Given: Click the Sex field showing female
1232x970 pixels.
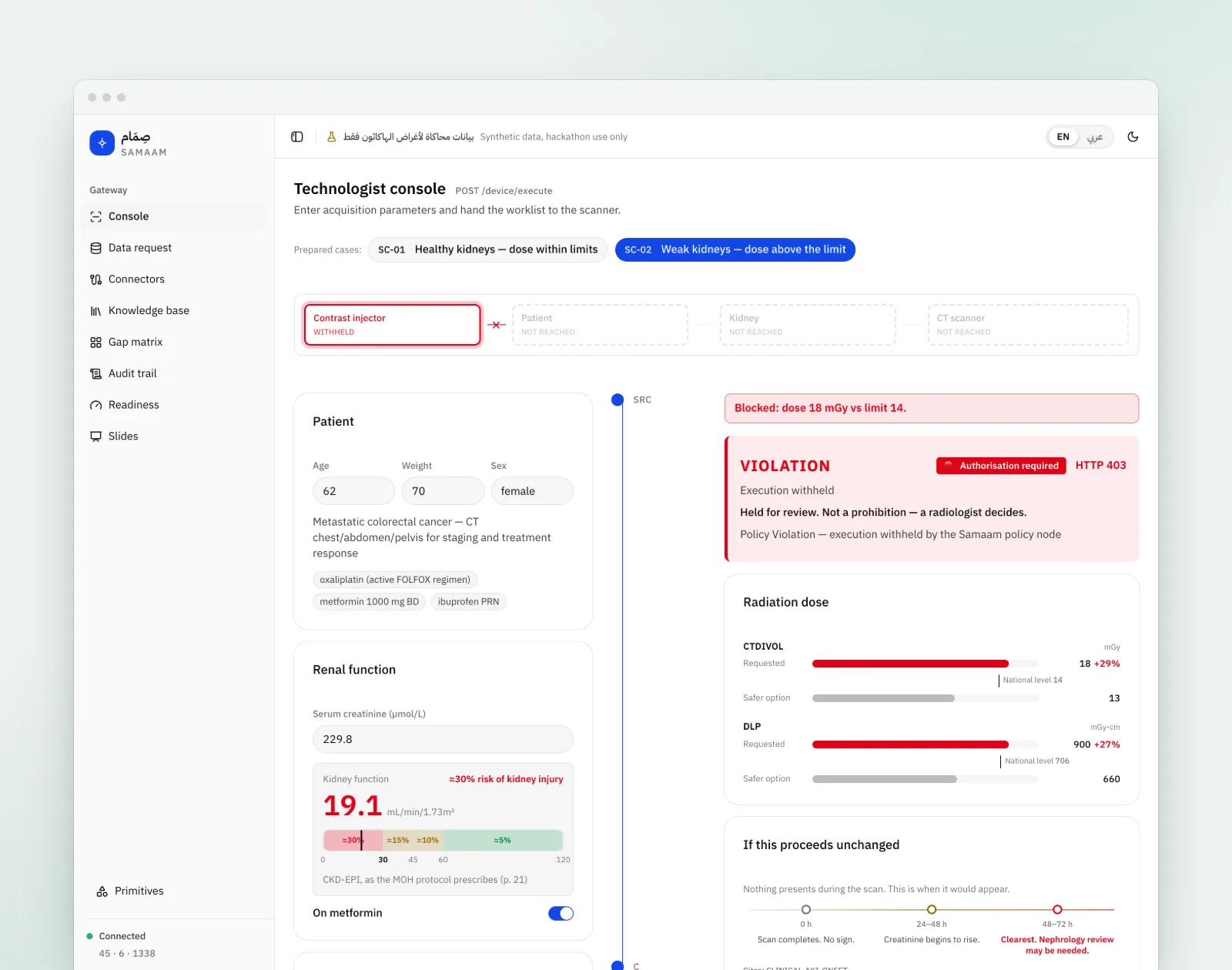Looking at the screenshot, I should (532, 491).
